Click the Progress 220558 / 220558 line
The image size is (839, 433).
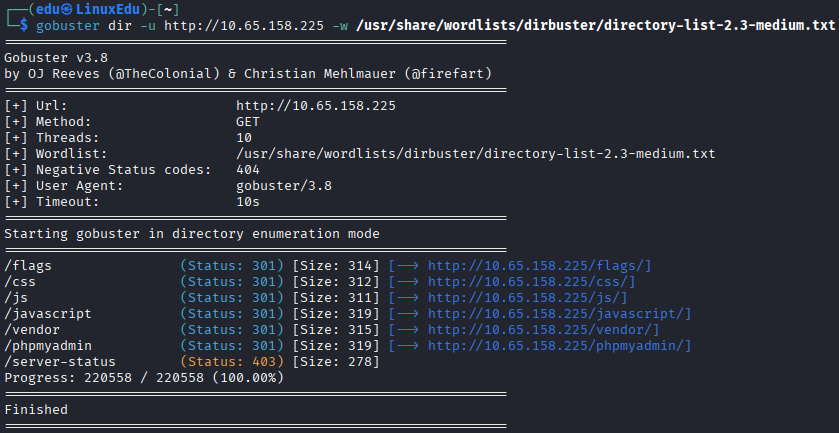pyautogui.click(x=144, y=378)
